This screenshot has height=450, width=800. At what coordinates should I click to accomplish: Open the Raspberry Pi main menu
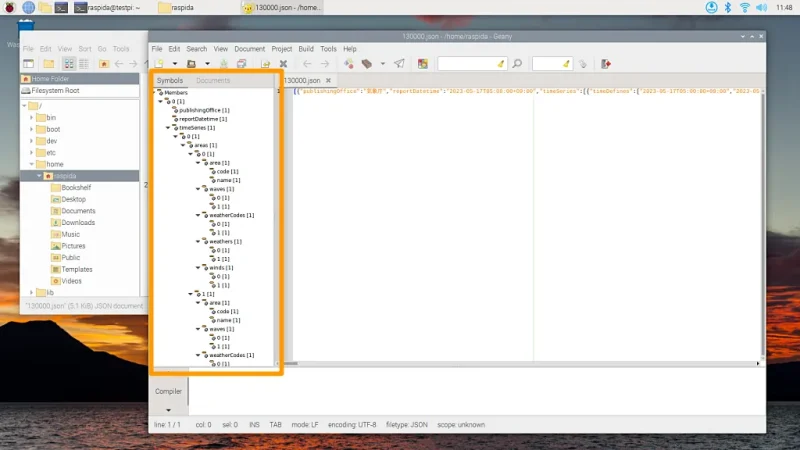coord(10,7)
